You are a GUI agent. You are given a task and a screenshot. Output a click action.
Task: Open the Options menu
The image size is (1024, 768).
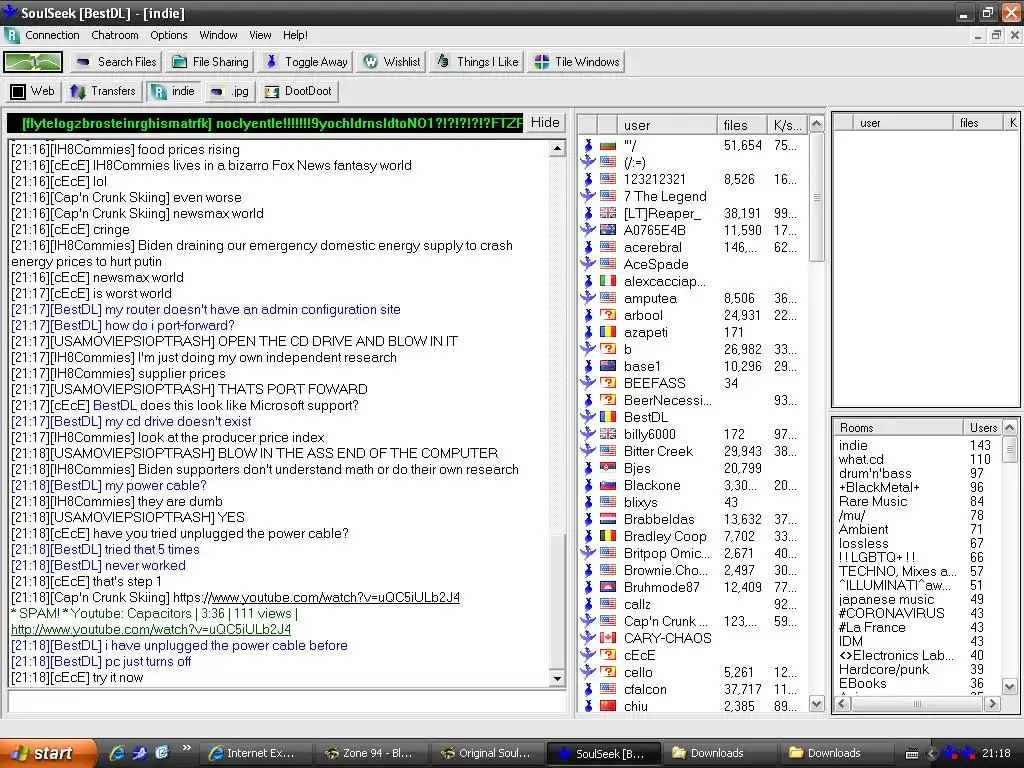[168, 35]
